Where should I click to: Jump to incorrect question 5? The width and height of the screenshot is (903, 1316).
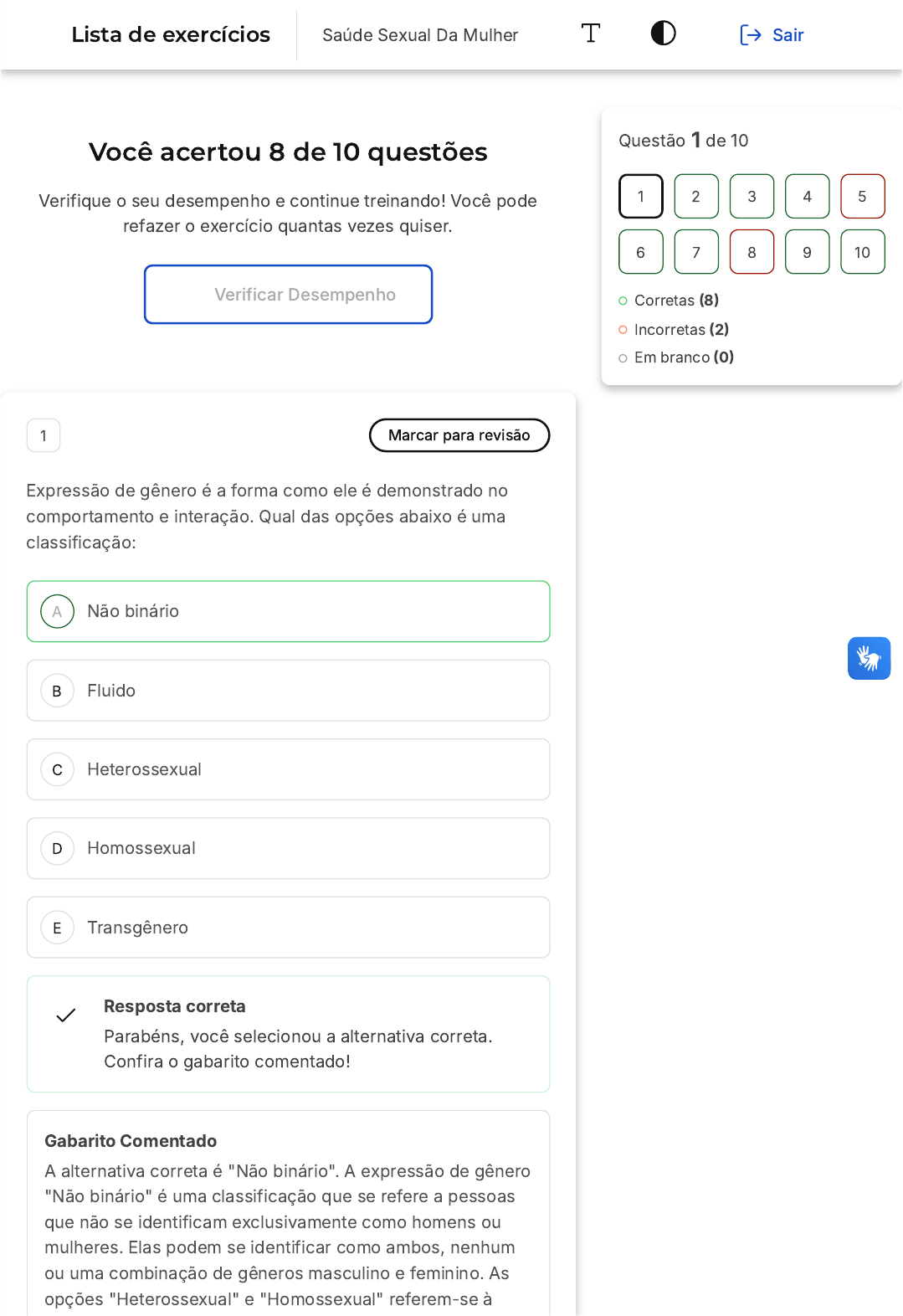tap(862, 196)
